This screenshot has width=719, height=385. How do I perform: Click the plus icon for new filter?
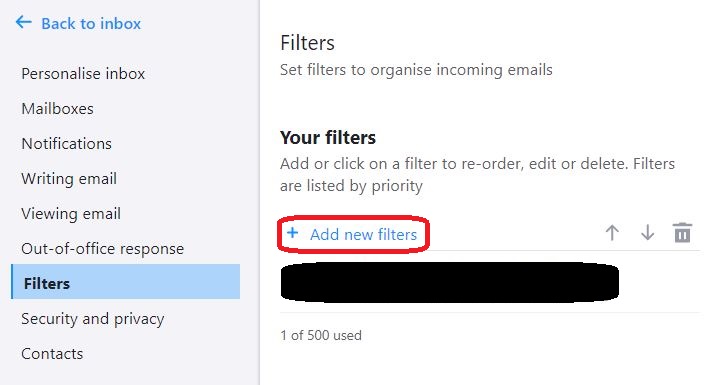coord(293,233)
